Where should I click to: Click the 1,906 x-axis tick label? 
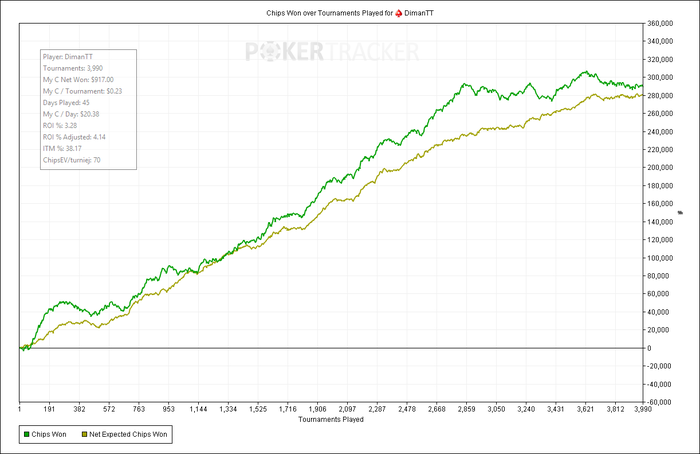pyautogui.click(x=317, y=409)
